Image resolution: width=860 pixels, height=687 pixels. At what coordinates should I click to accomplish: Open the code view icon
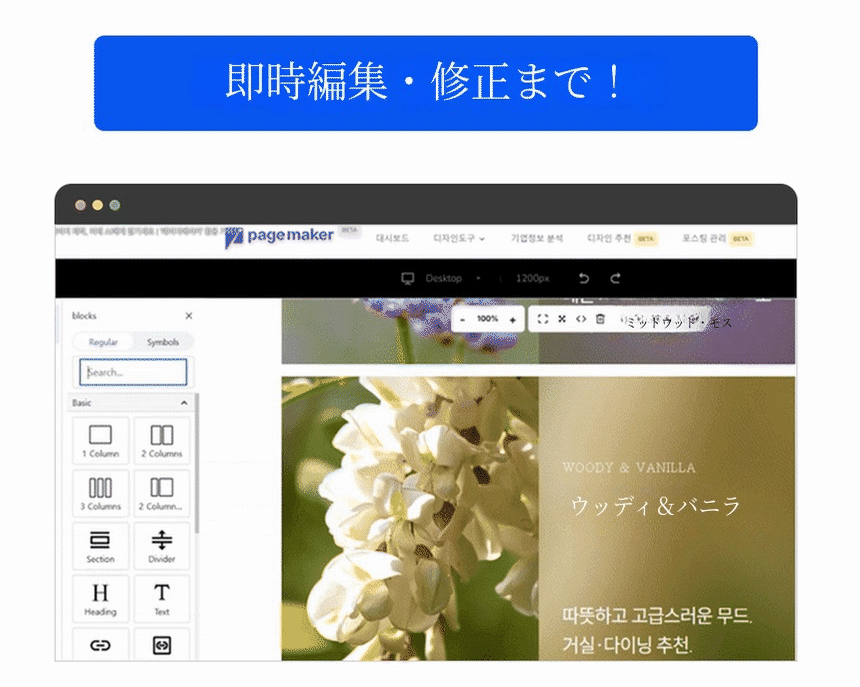click(x=581, y=319)
